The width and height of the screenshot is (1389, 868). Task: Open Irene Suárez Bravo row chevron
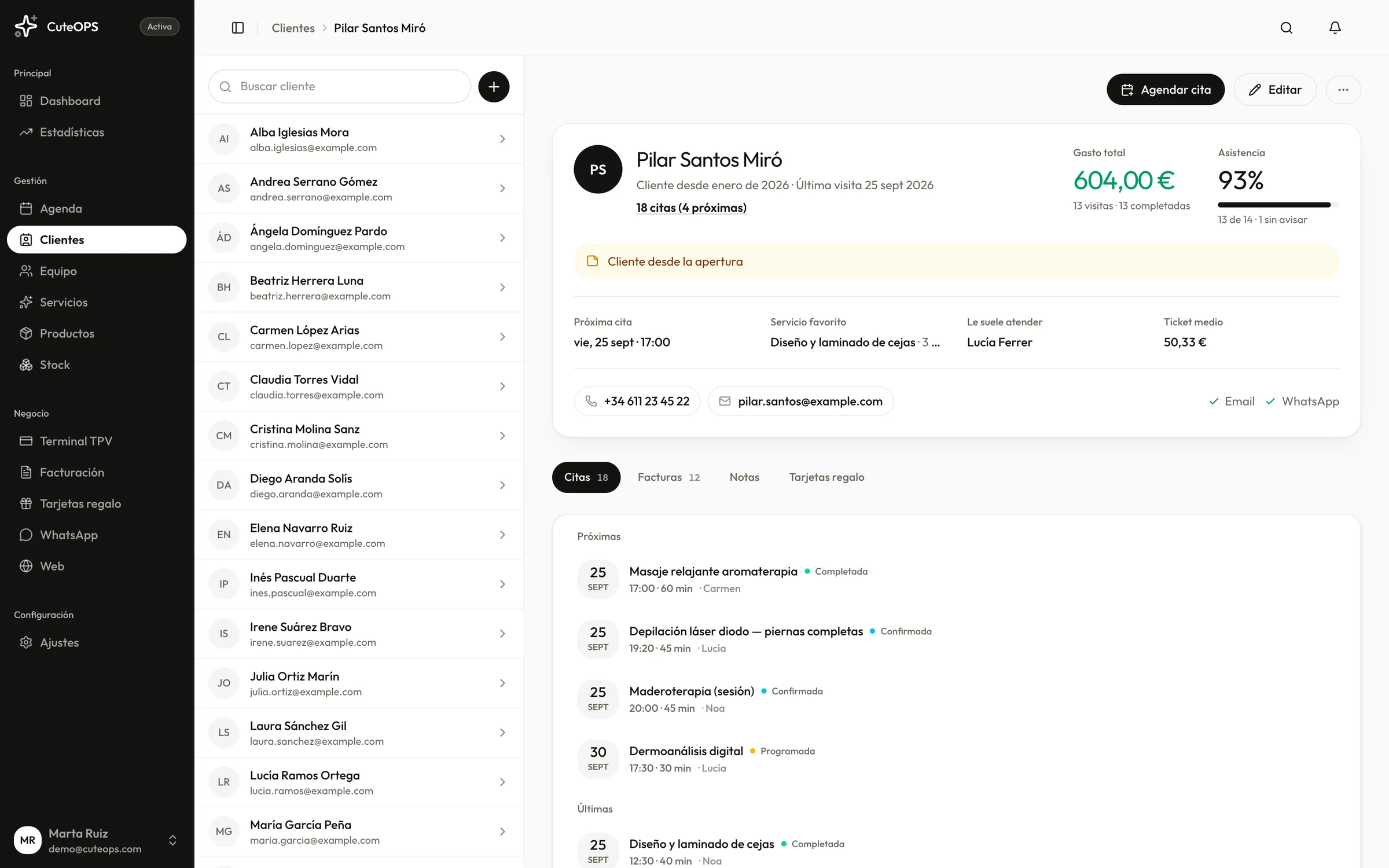click(502, 634)
